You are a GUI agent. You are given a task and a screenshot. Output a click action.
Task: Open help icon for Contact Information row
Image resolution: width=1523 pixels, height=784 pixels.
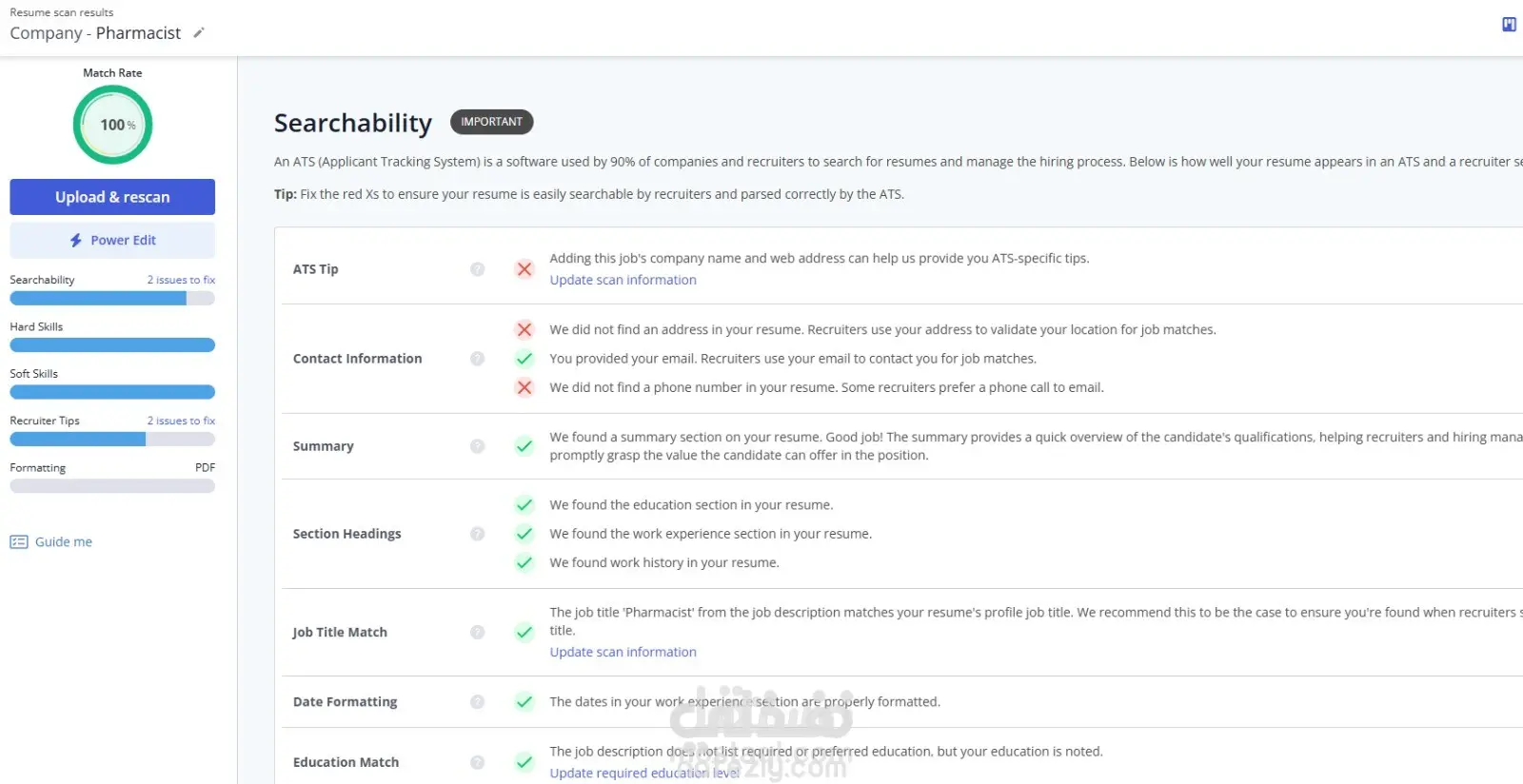click(478, 359)
